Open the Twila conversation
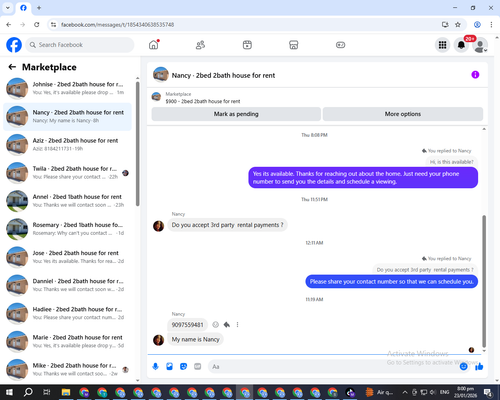This screenshot has height=400, width=500. tap(67, 173)
